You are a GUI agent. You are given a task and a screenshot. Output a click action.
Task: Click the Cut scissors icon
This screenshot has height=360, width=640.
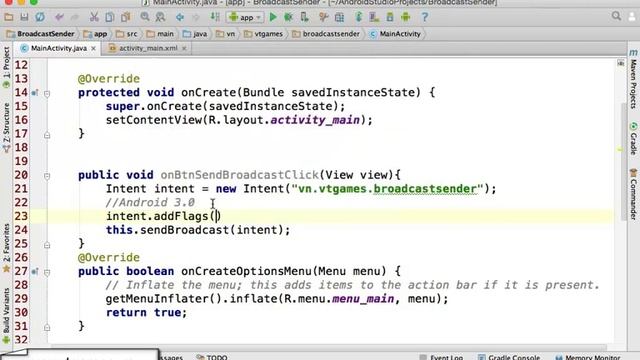94,17
